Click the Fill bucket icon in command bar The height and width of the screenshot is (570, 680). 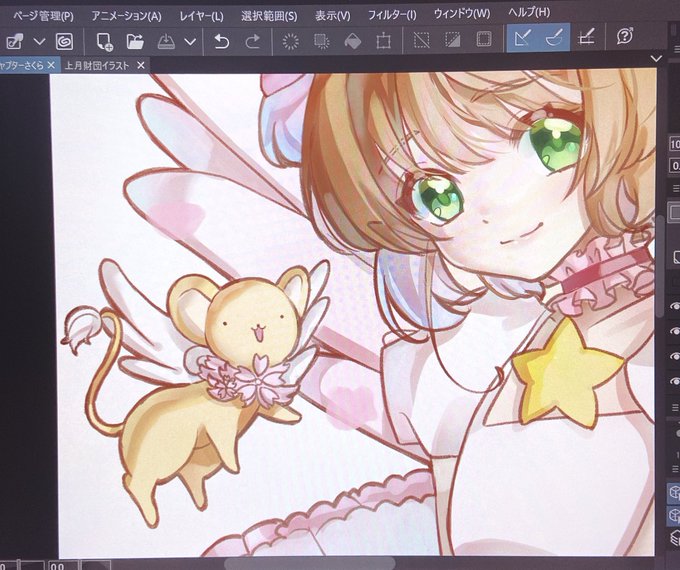353,41
